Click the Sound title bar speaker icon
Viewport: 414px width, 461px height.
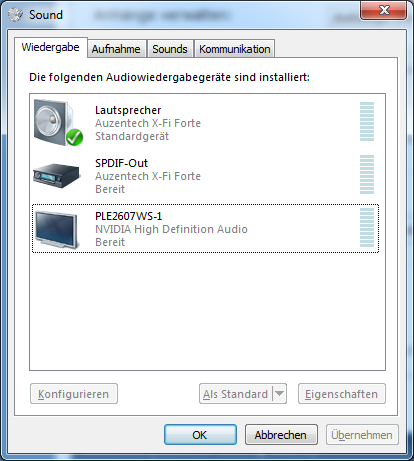(15, 14)
